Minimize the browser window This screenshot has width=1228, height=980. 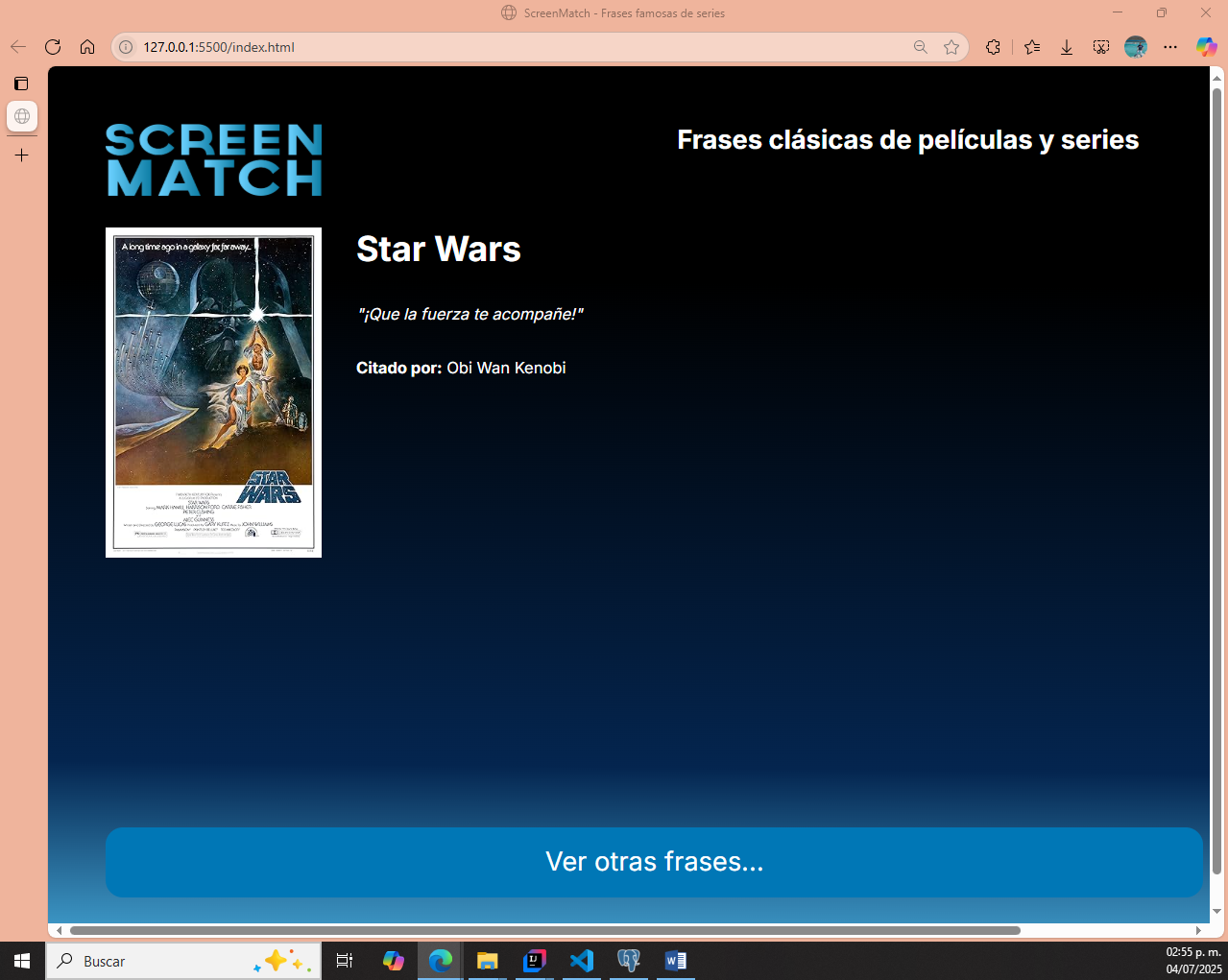pyautogui.click(x=1118, y=12)
